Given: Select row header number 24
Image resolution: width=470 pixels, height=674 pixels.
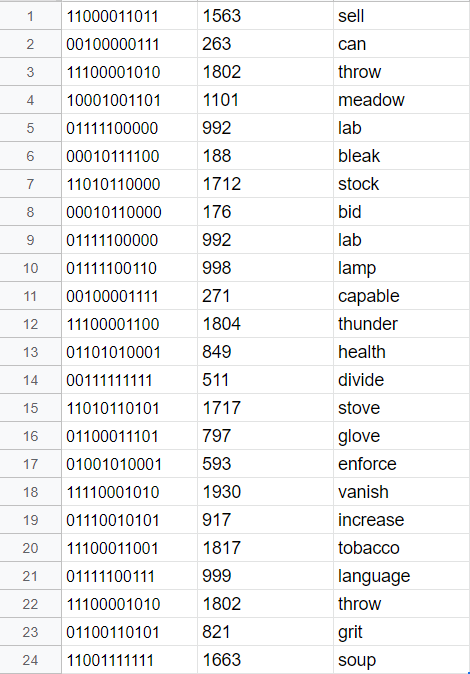Looking at the screenshot, I should pyautogui.click(x=31, y=660).
